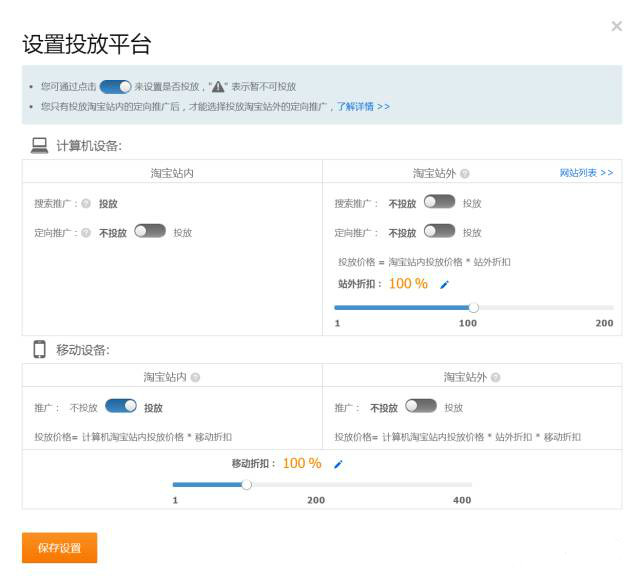The width and height of the screenshot is (640, 583).
Task: Click the orange 100 % value of 移动折扣
Action: coord(302,463)
